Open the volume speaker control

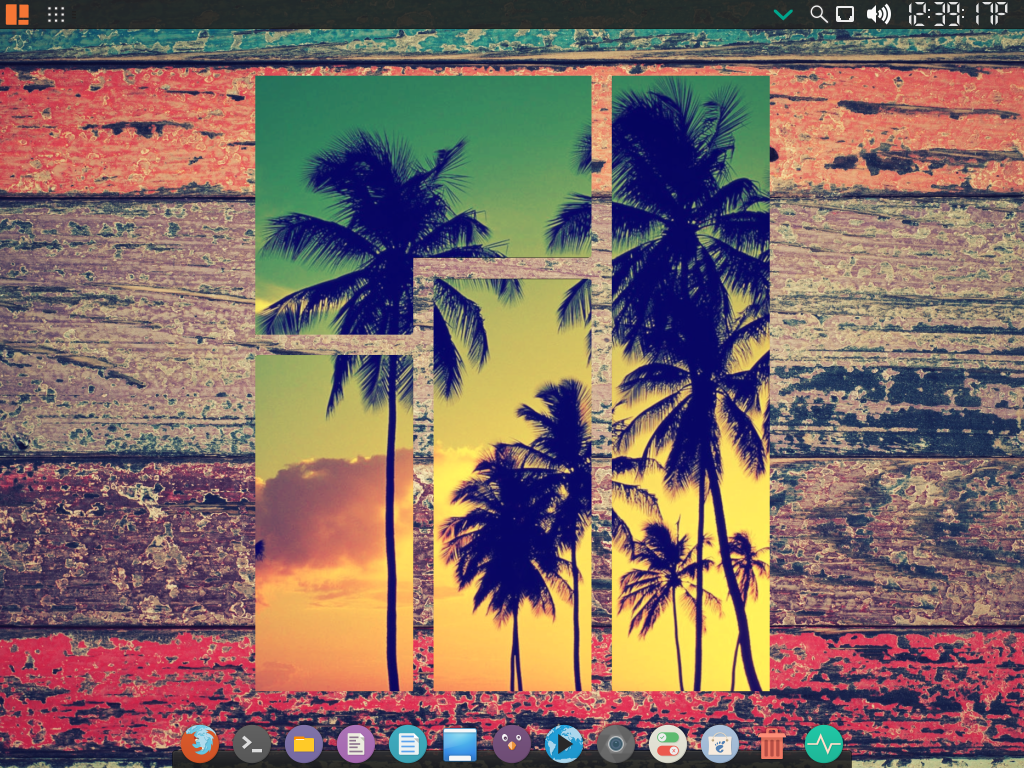click(878, 14)
